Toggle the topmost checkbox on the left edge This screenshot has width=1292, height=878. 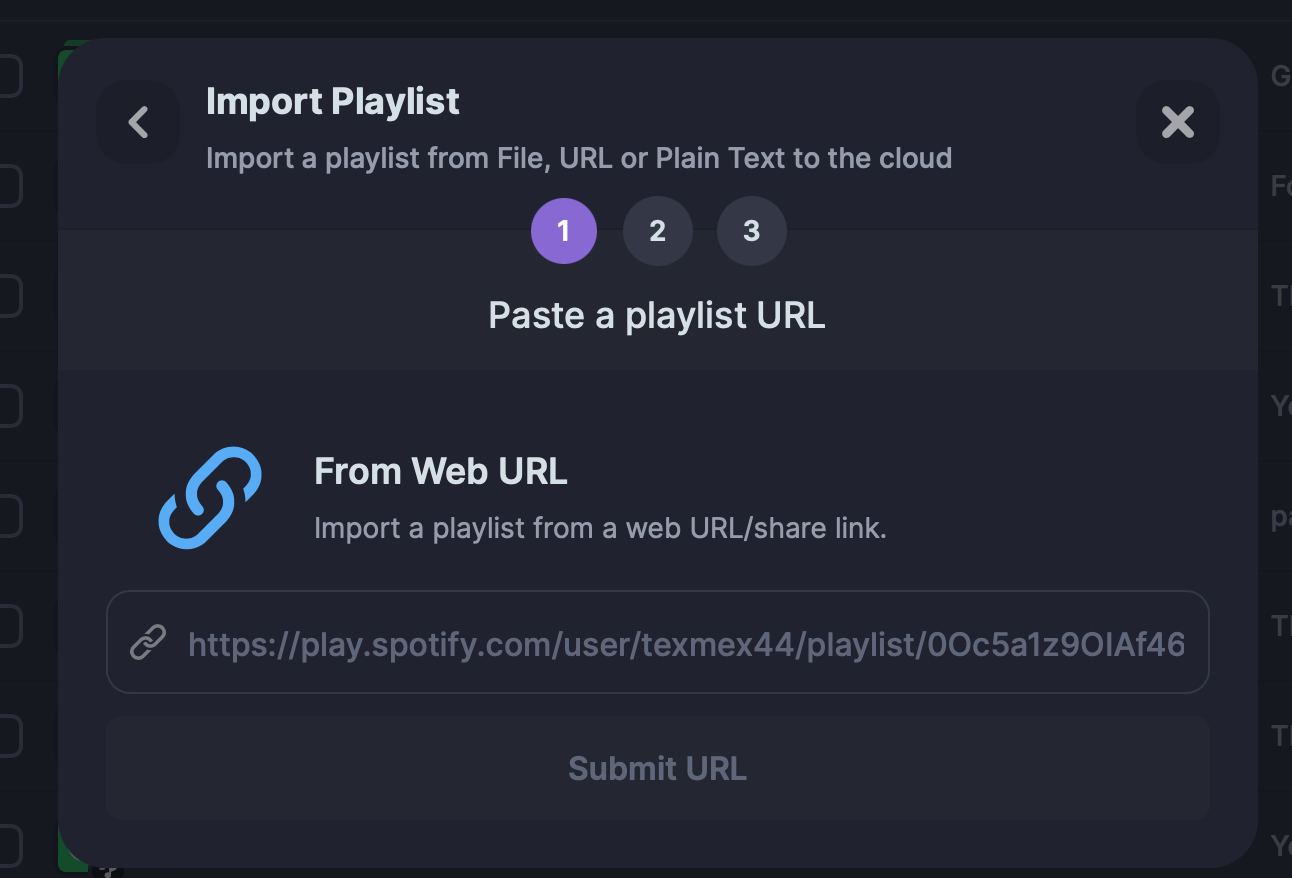coord(8,77)
